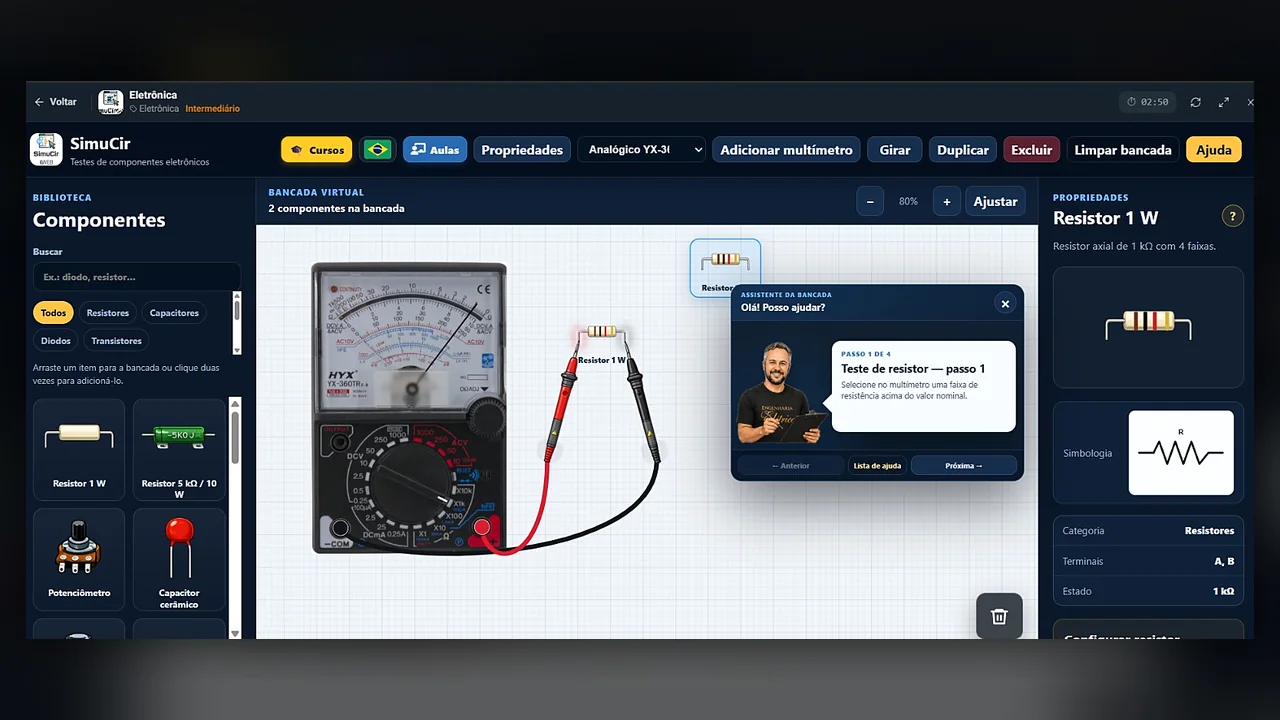The height and width of the screenshot is (720, 1280).
Task: Click the Ajuda button
Action: pos(1214,150)
